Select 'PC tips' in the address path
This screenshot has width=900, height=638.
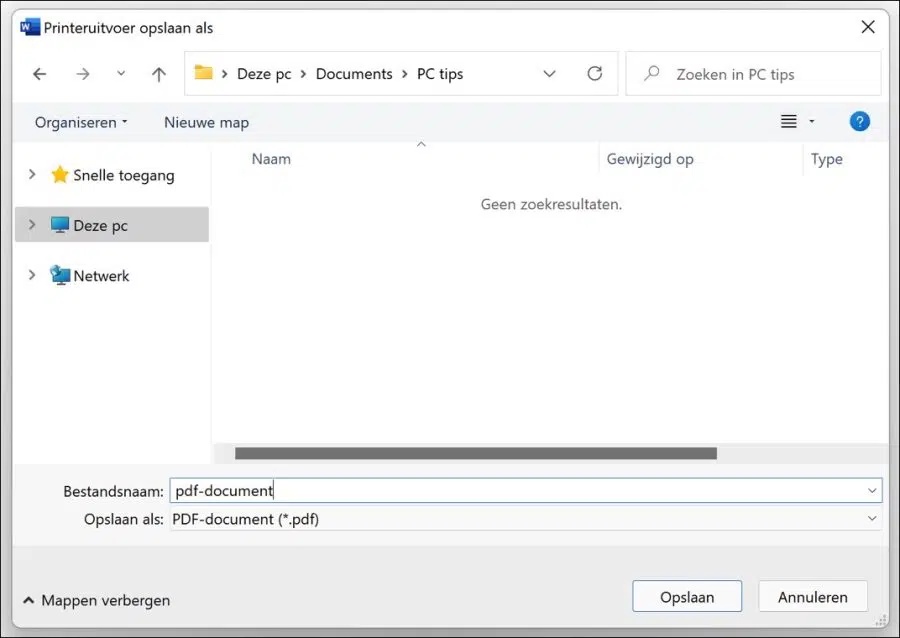pos(440,74)
